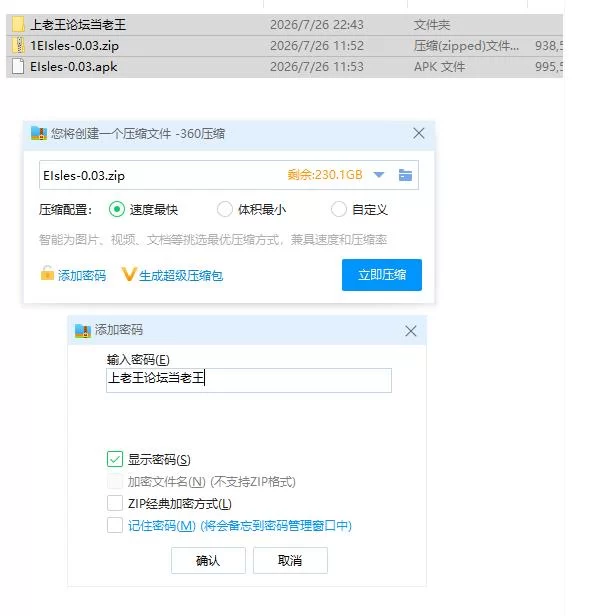Viewport: 598px width, 616px height.
Task: Click the 360压缩 logo in compress dialog title
Action: 39,134
